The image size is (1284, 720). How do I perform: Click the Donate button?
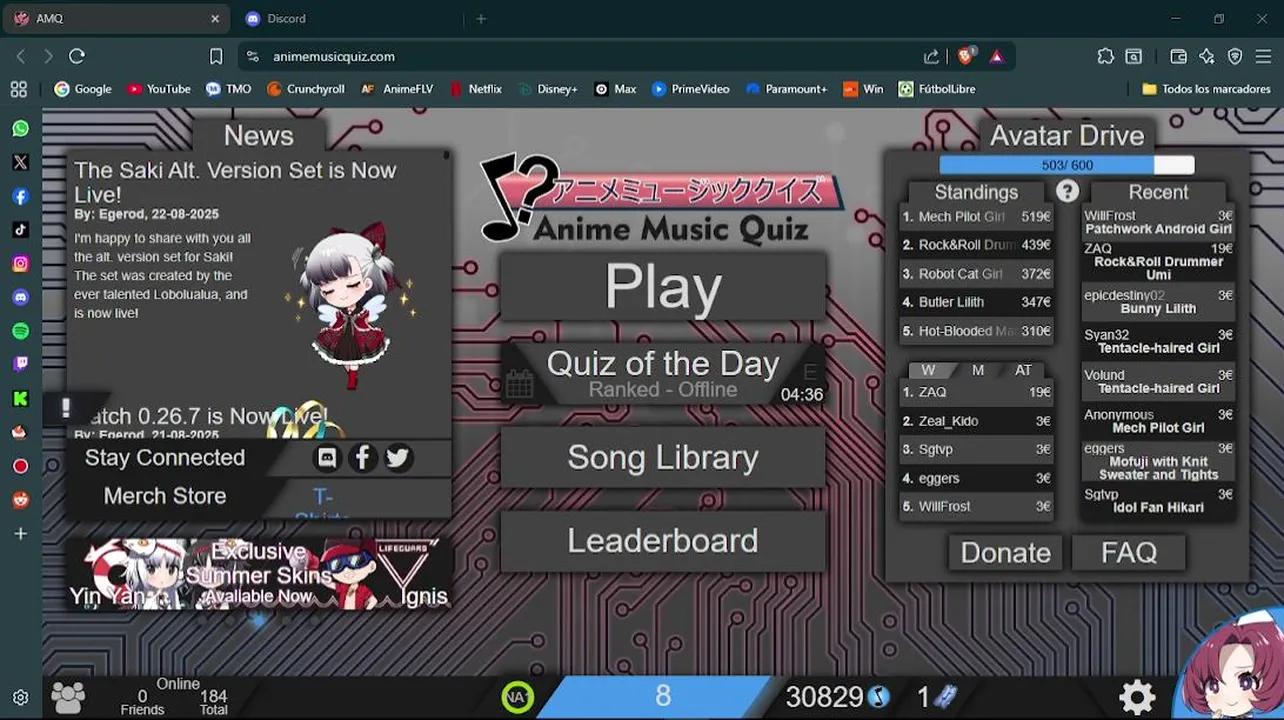click(x=1005, y=552)
